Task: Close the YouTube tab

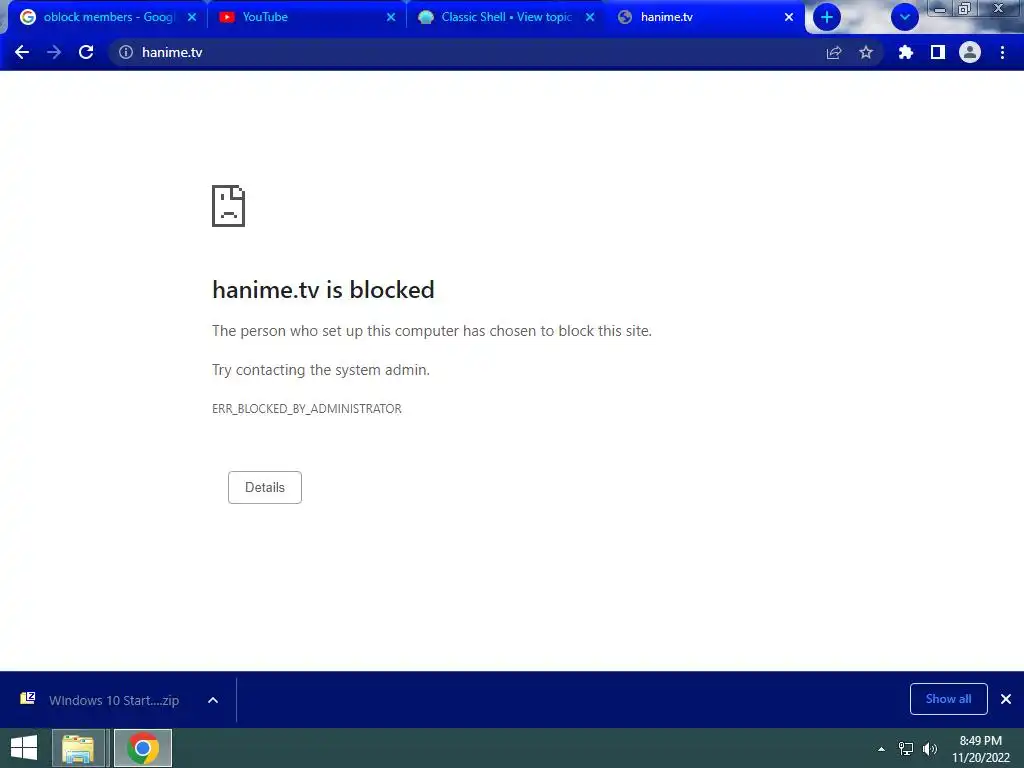Action: 391,17
